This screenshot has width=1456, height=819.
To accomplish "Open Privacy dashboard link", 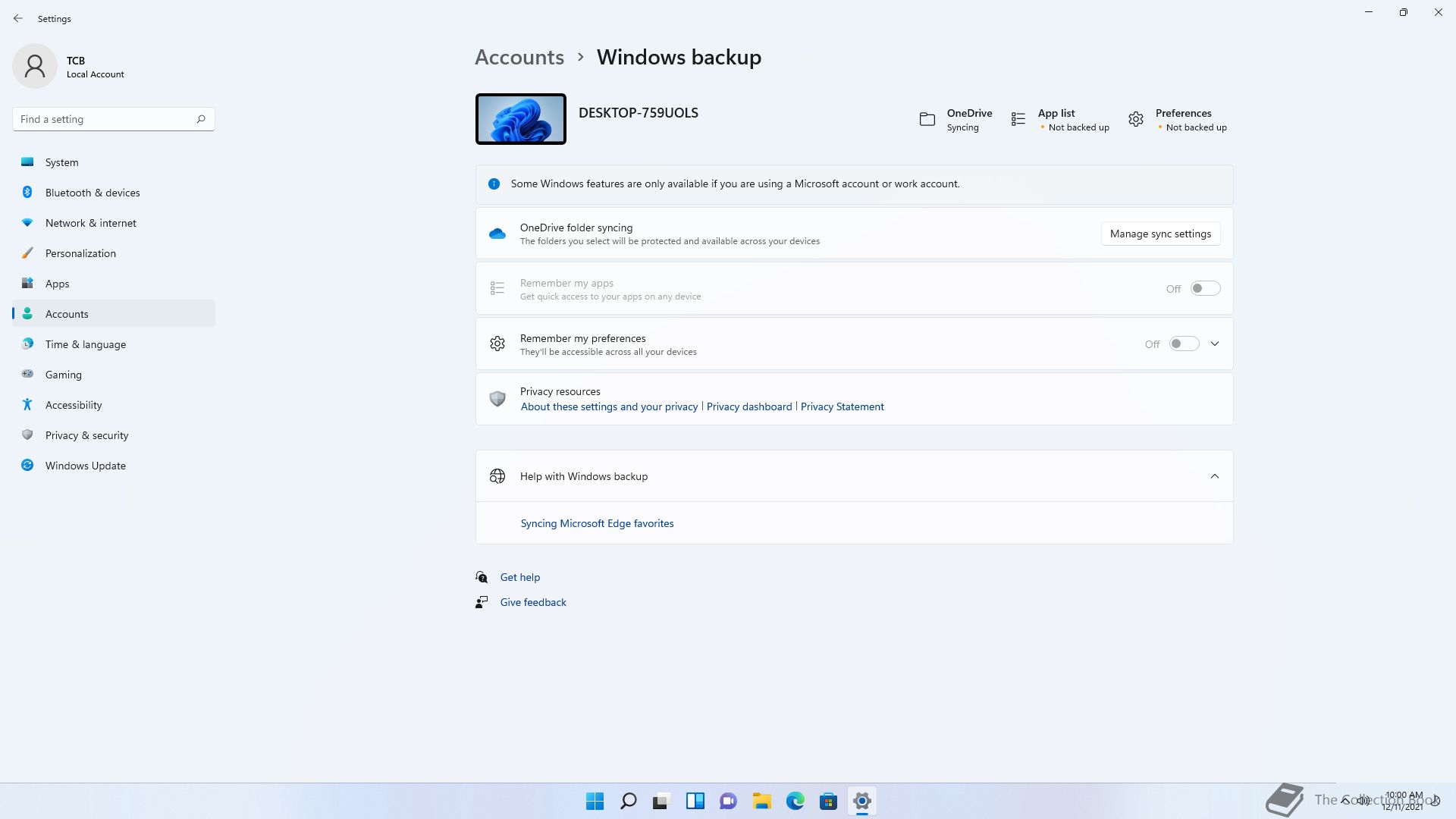I will click(749, 406).
